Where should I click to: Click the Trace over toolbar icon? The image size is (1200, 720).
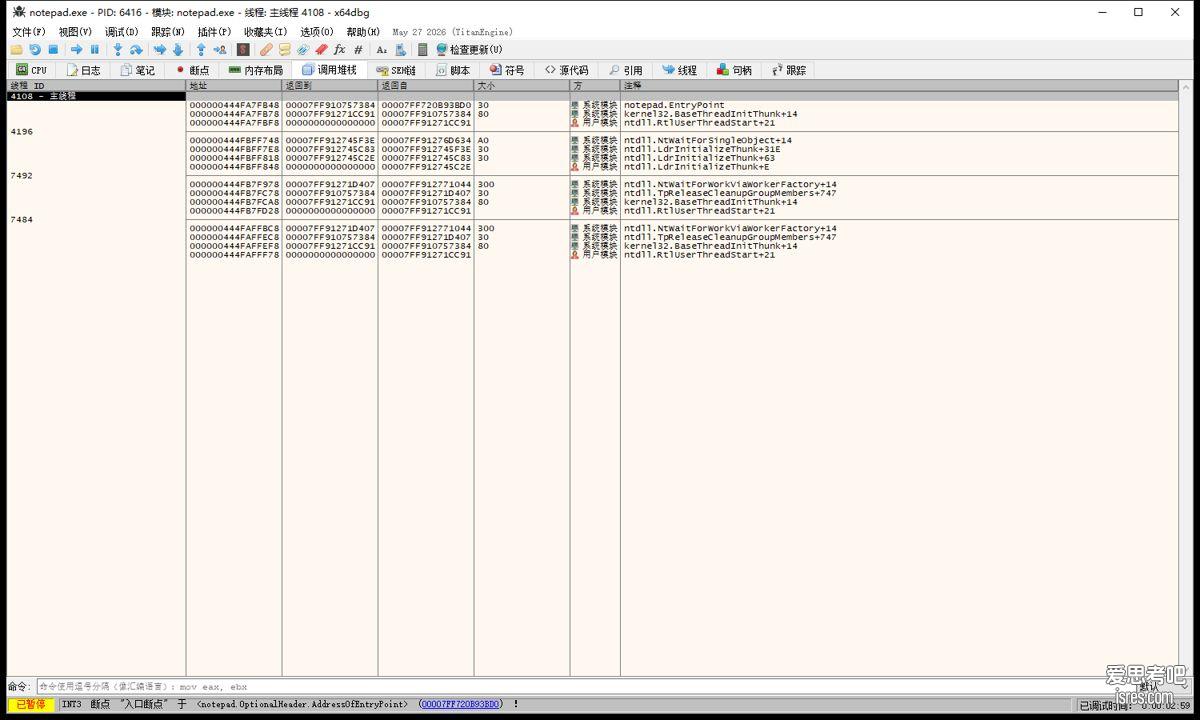click(x=178, y=49)
